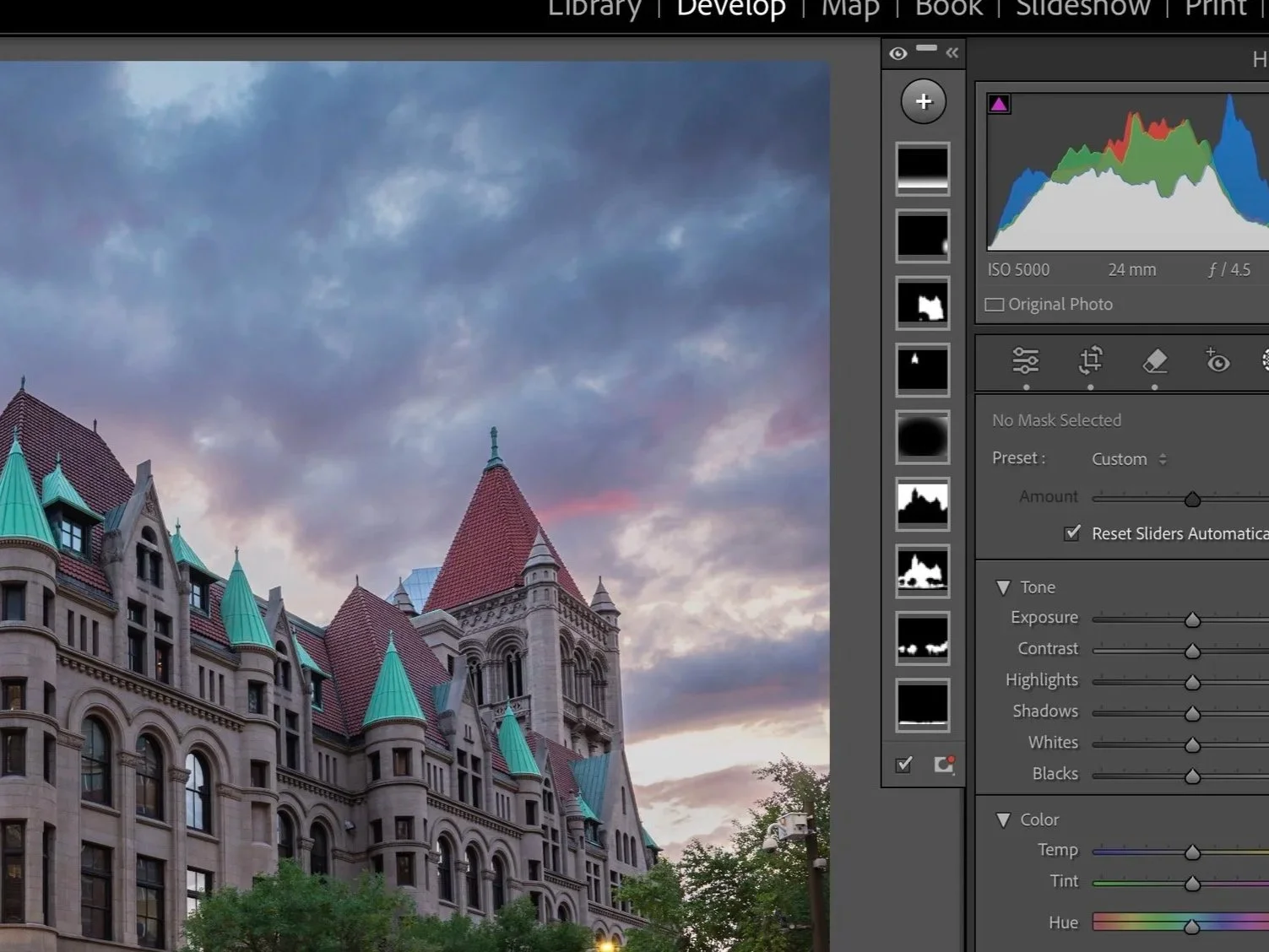1269x952 pixels.
Task: Collapse masks panel with double chevron
Action: [952, 53]
